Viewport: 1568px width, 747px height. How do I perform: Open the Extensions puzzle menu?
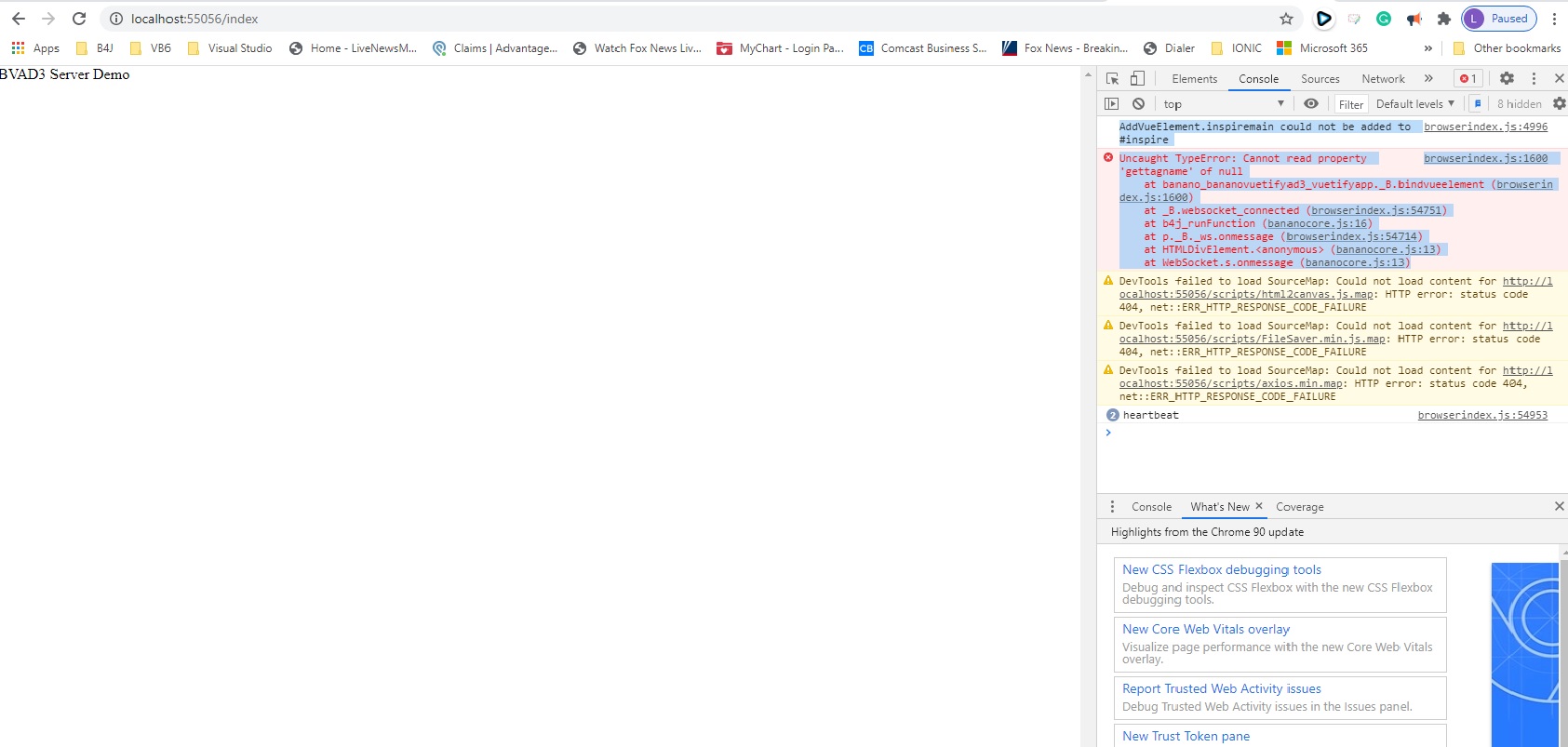click(1444, 19)
